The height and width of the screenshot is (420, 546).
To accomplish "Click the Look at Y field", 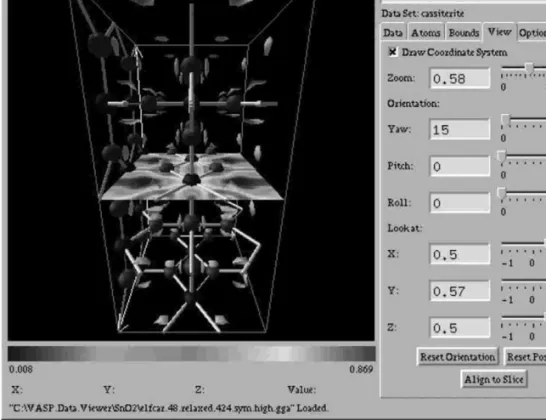I will [460, 291].
